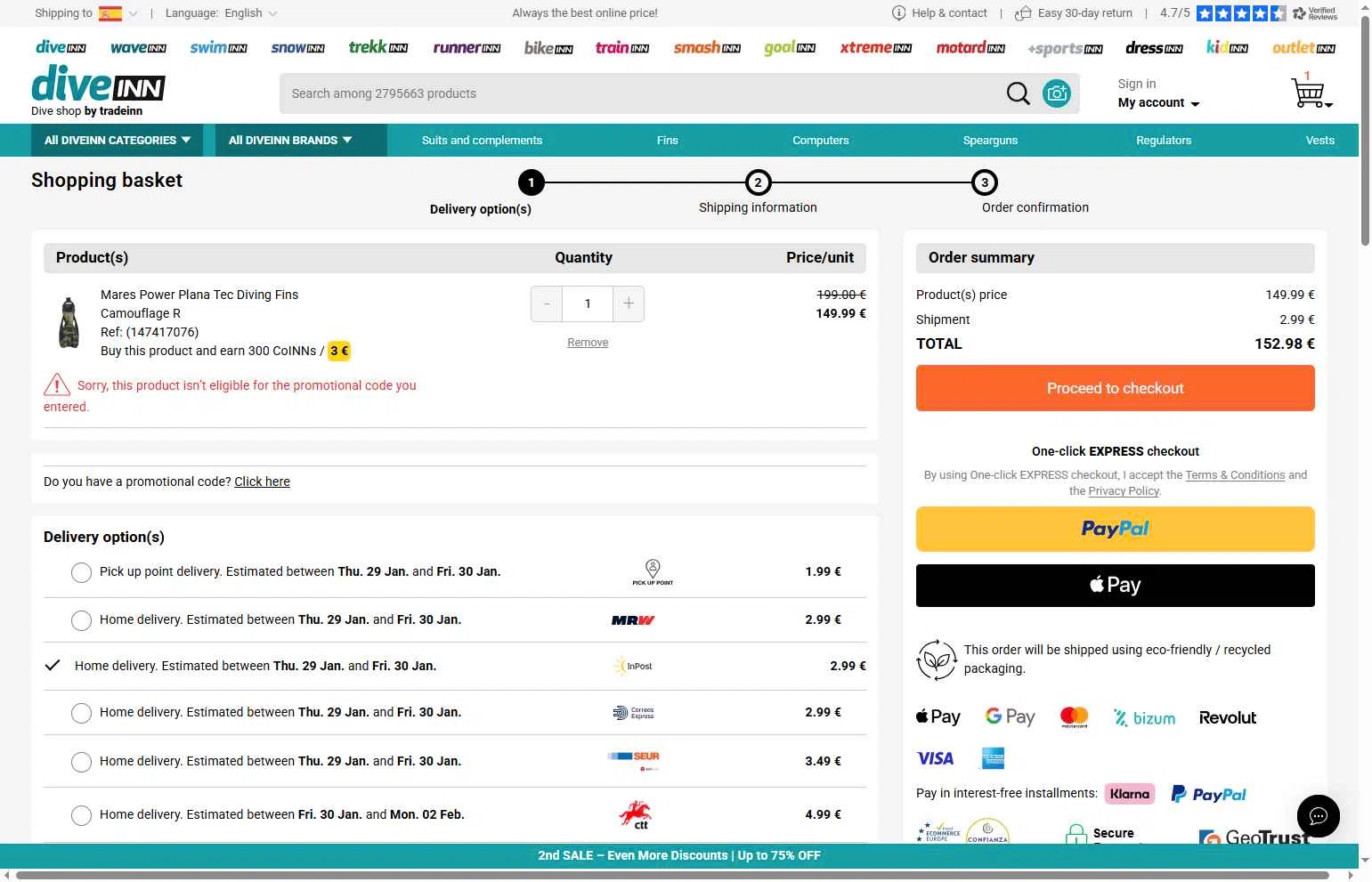This screenshot has height=882, width=1372.
Task: Open the live chat bubble
Action: 1319,816
